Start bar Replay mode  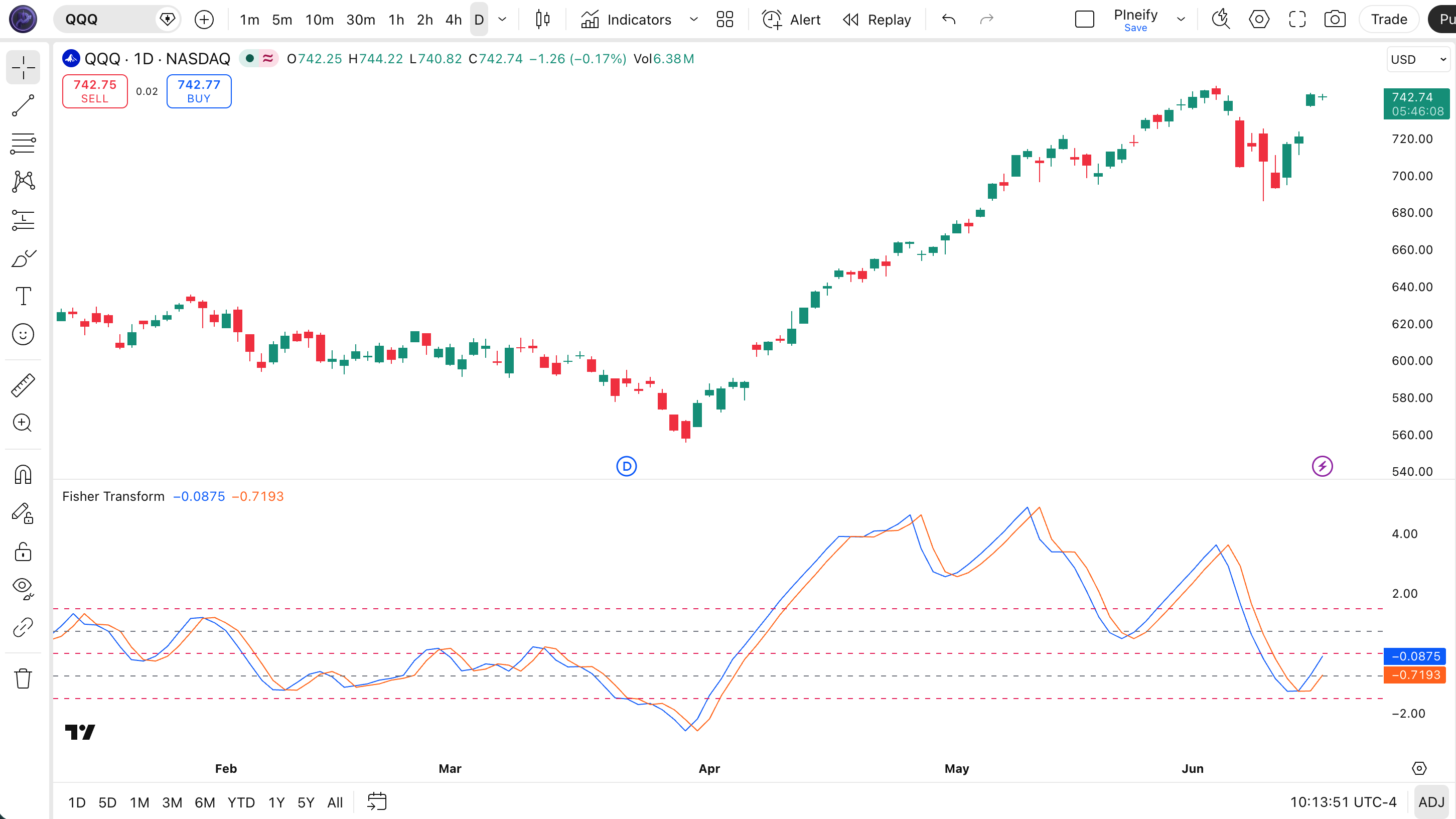tap(877, 20)
